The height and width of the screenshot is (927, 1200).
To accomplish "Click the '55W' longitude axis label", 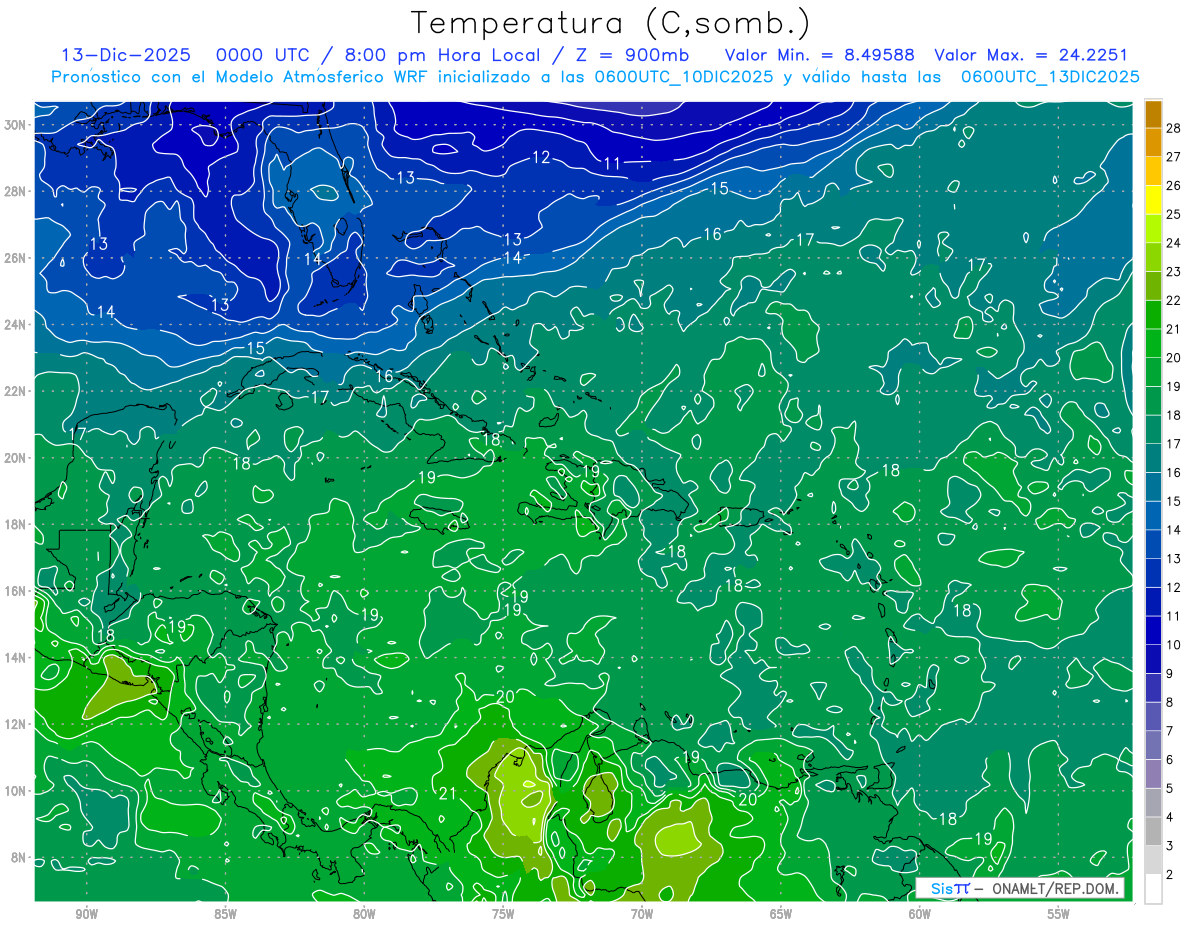I will [1059, 914].
